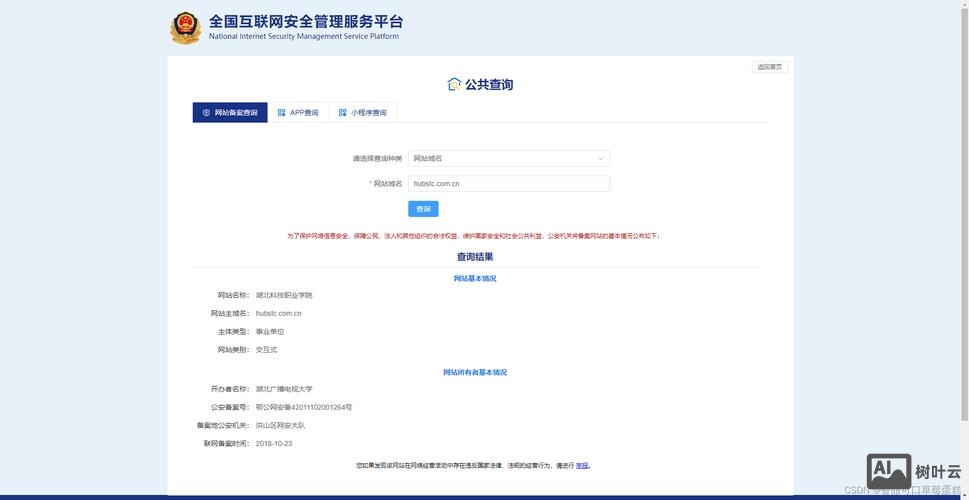Click the QR icon next to 小程序查询
969x500 pixels.
point(342,112)
